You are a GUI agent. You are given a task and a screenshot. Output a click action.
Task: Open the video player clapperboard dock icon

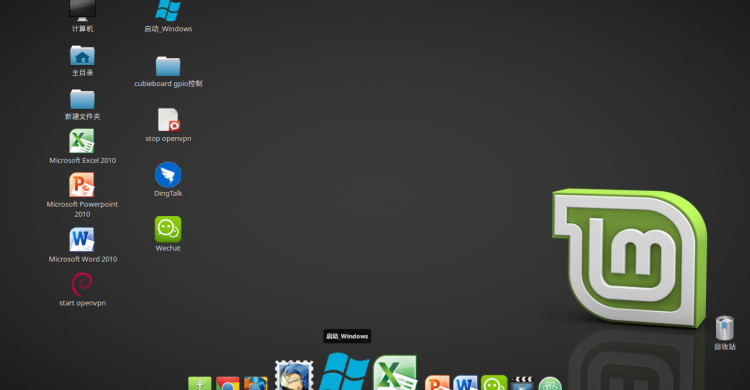point(522,383)
